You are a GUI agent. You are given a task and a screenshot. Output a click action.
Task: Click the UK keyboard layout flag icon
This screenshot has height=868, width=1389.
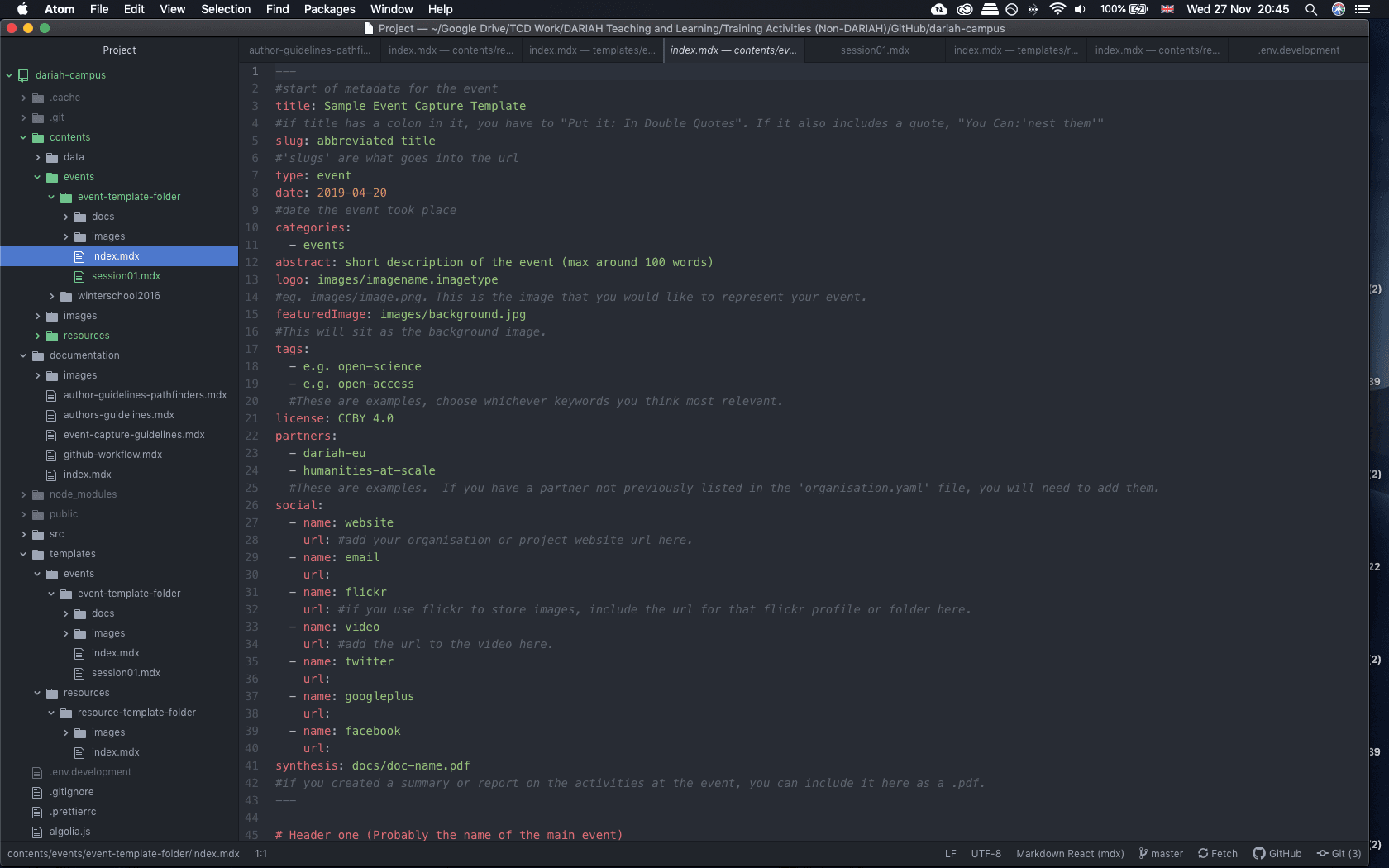pos(1167,10)
